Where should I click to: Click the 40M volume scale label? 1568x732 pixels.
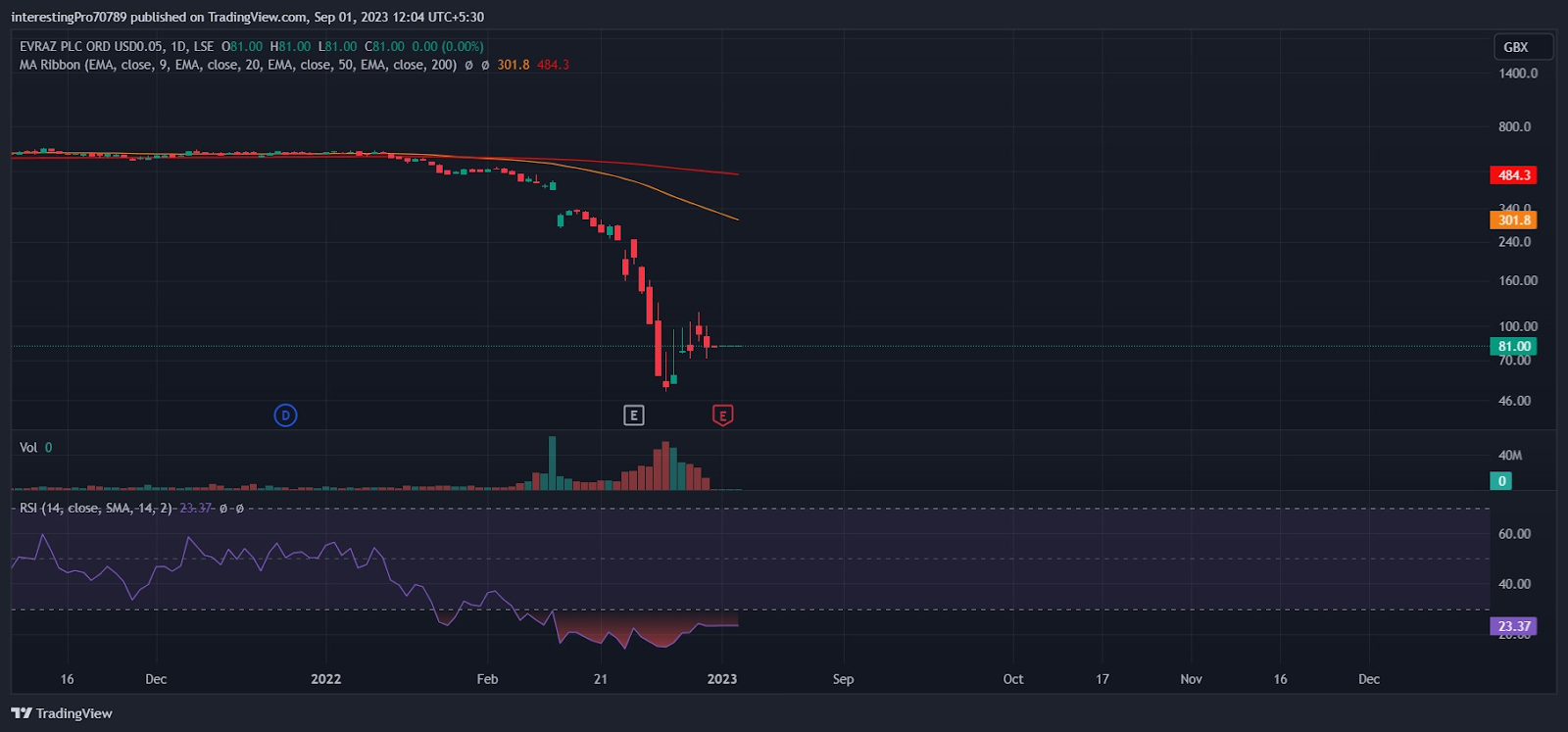[x=1510, y=456]
